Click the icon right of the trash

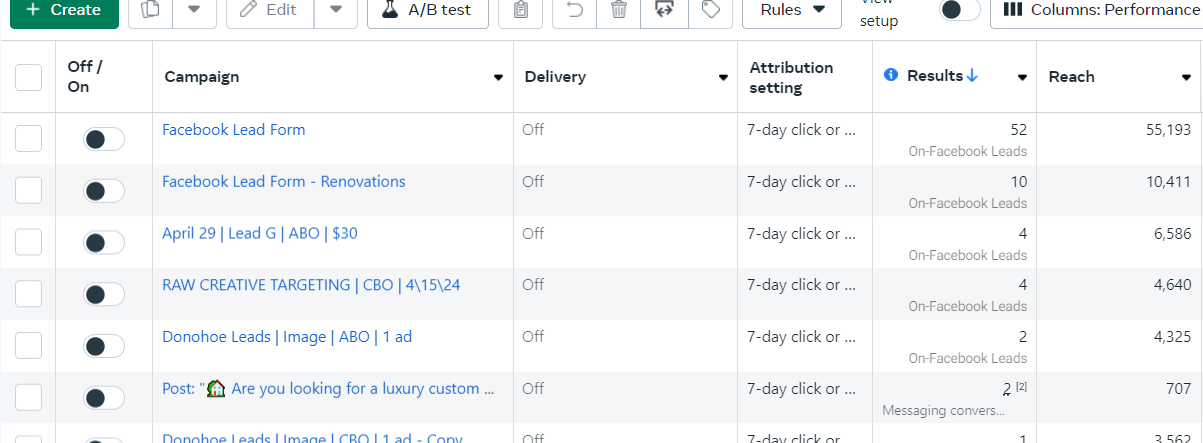(x=663, y=10)
